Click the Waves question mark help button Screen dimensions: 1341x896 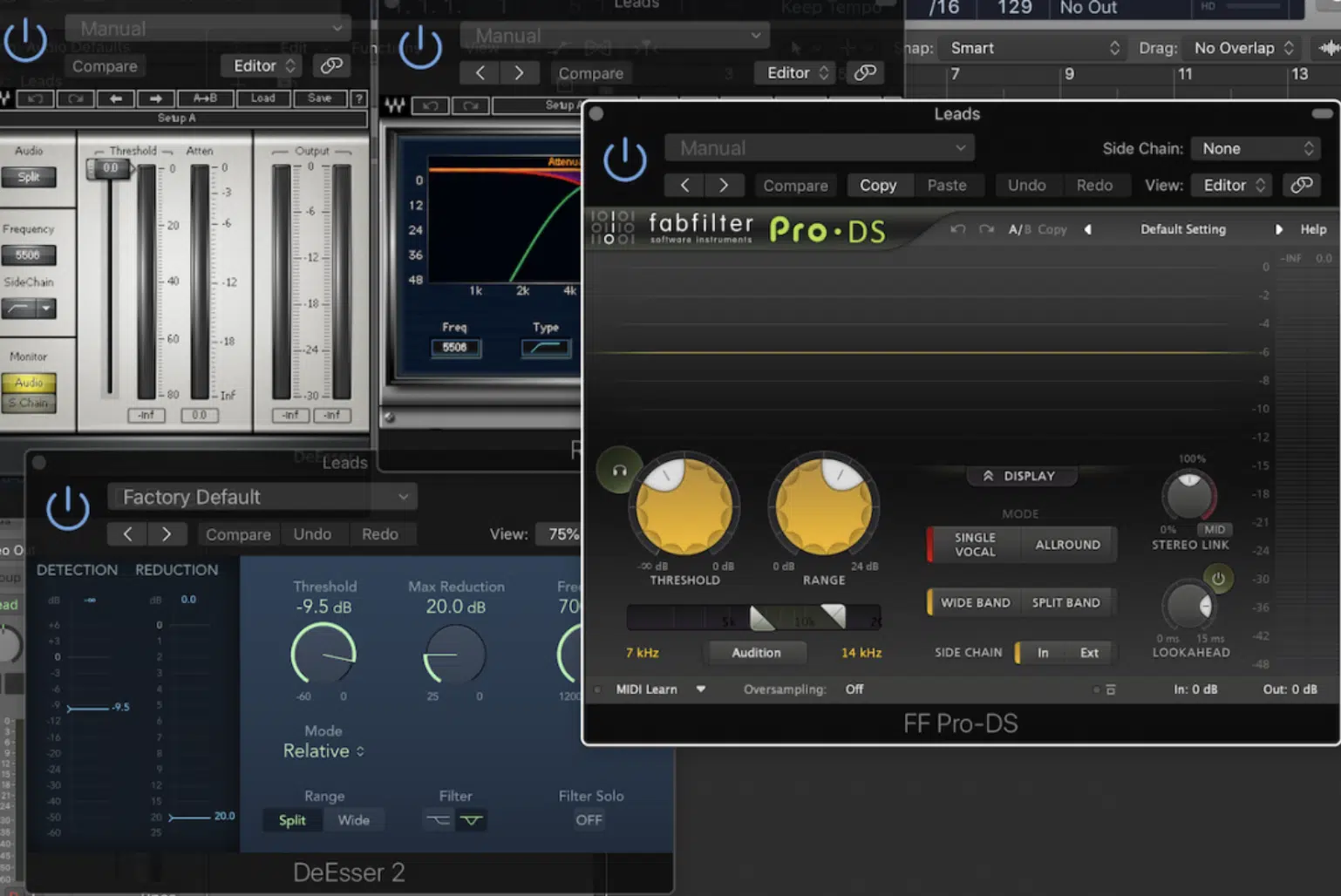coord(358,98)
